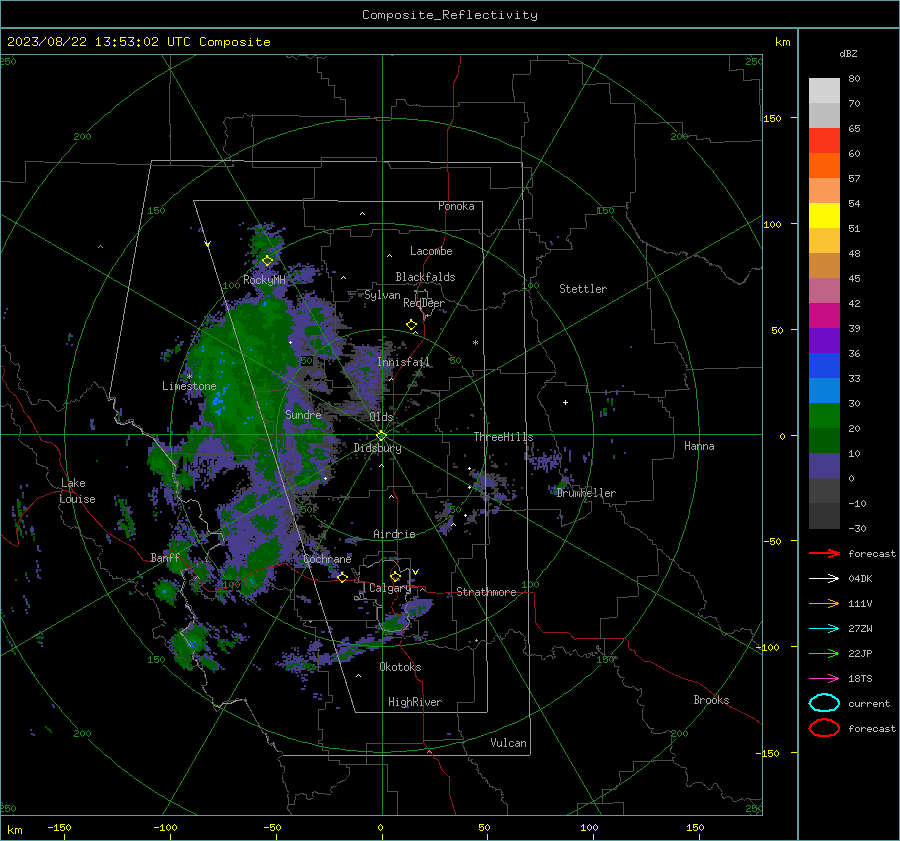
Task: Pick the indigo 0-10 dBZ swatch
Action: tap(824, 466)
